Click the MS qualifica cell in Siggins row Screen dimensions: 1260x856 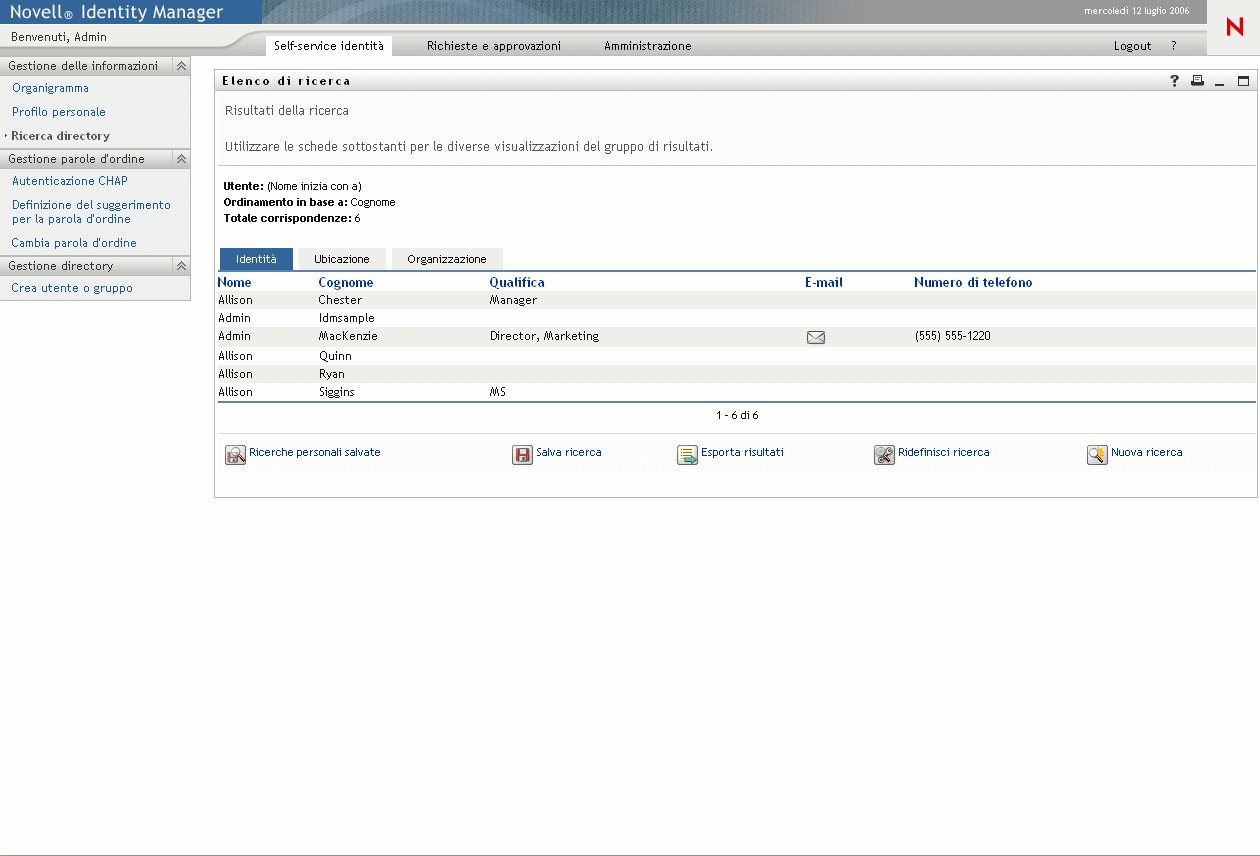click(x=497, y=392)
